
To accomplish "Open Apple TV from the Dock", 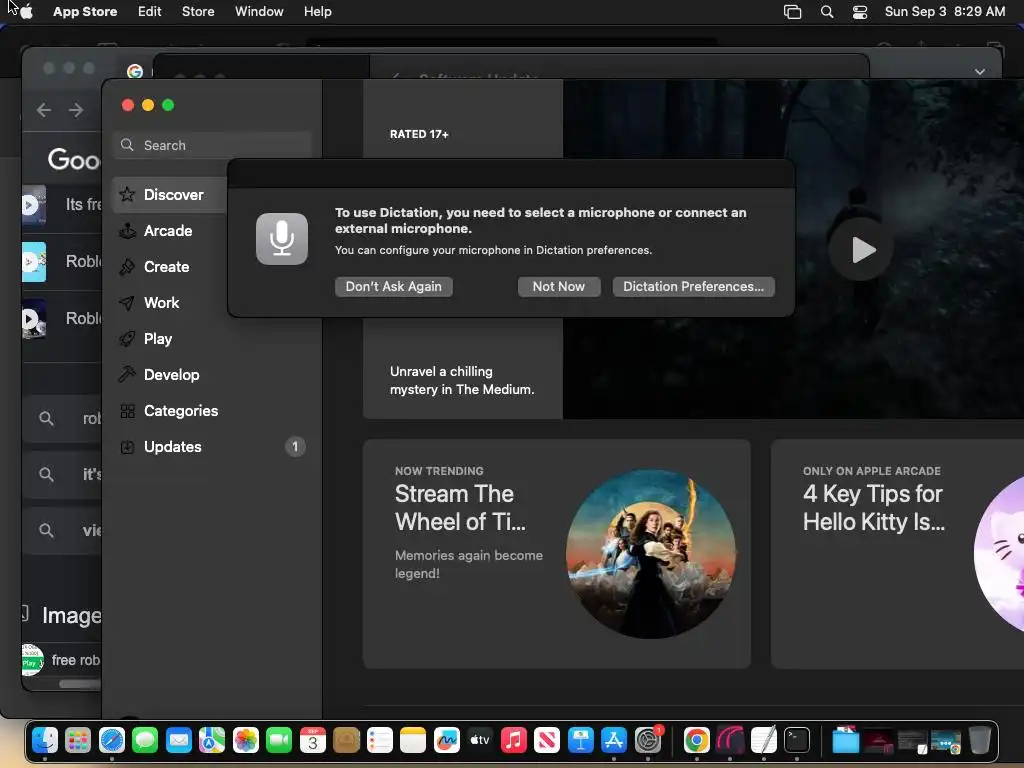I will click(x=480, y=741).
